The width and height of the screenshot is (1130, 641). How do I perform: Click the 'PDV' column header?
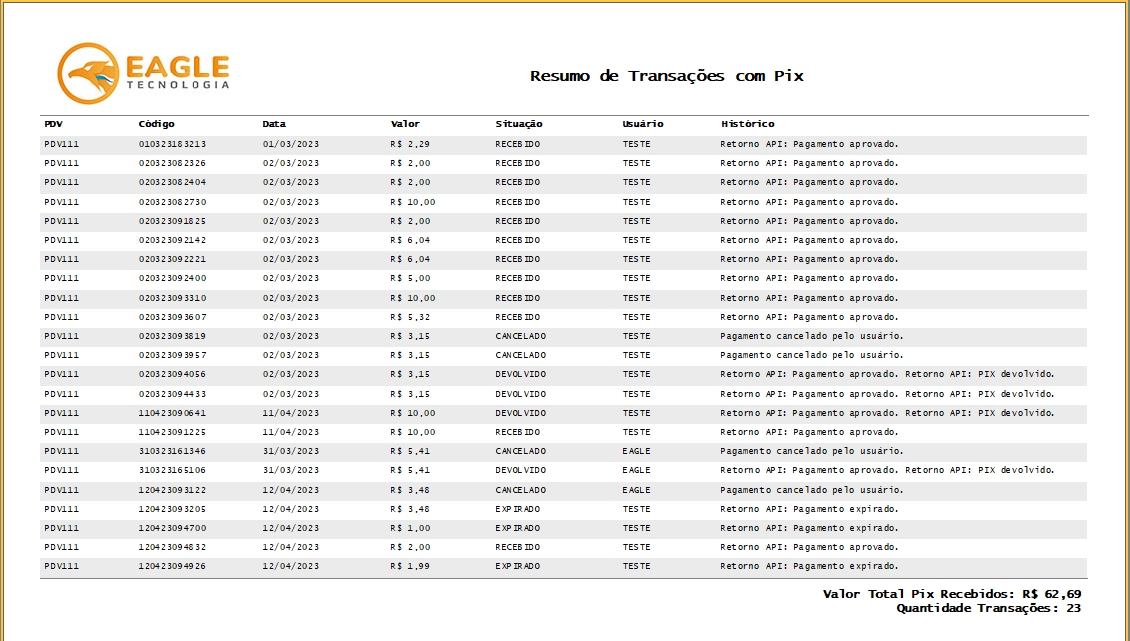click(x=53, y=124)
